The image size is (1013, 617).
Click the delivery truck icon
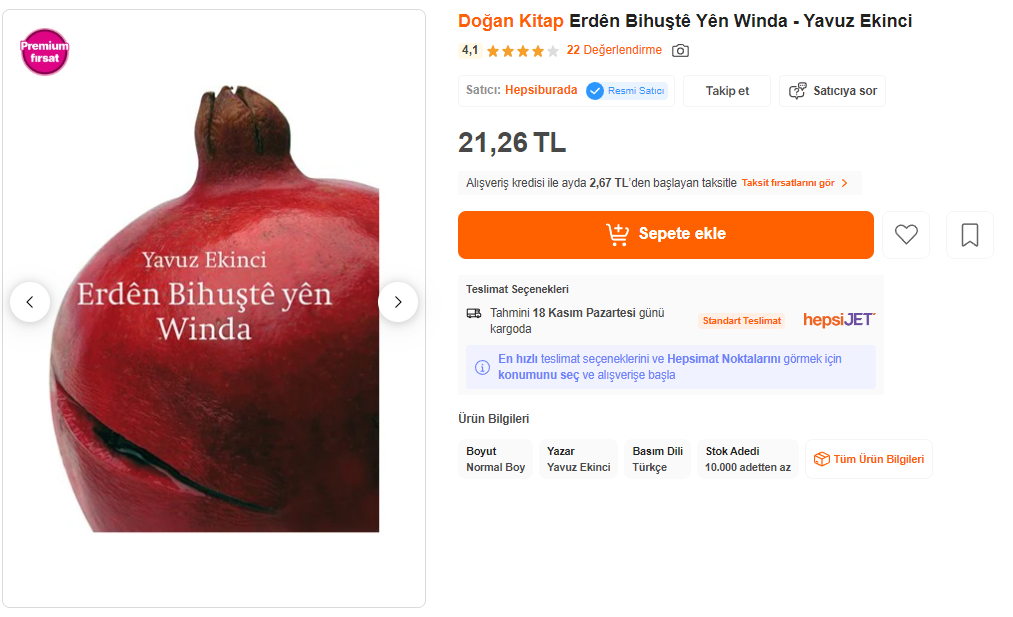(x=474, y=313)
